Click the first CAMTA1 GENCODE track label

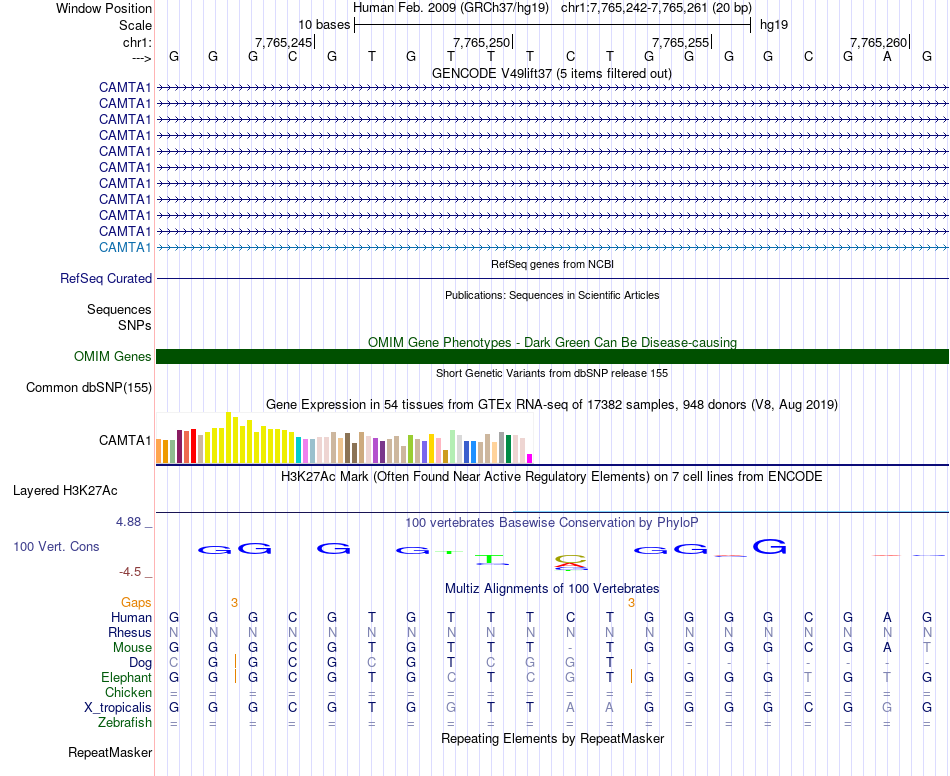125,87
